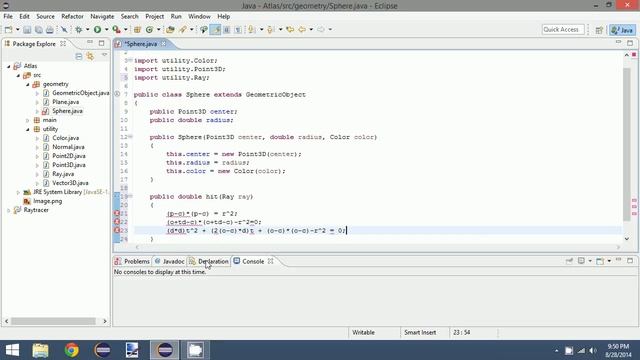Collapse the utility package
Viewport: 640px width, 360px height.
[28, 129]
